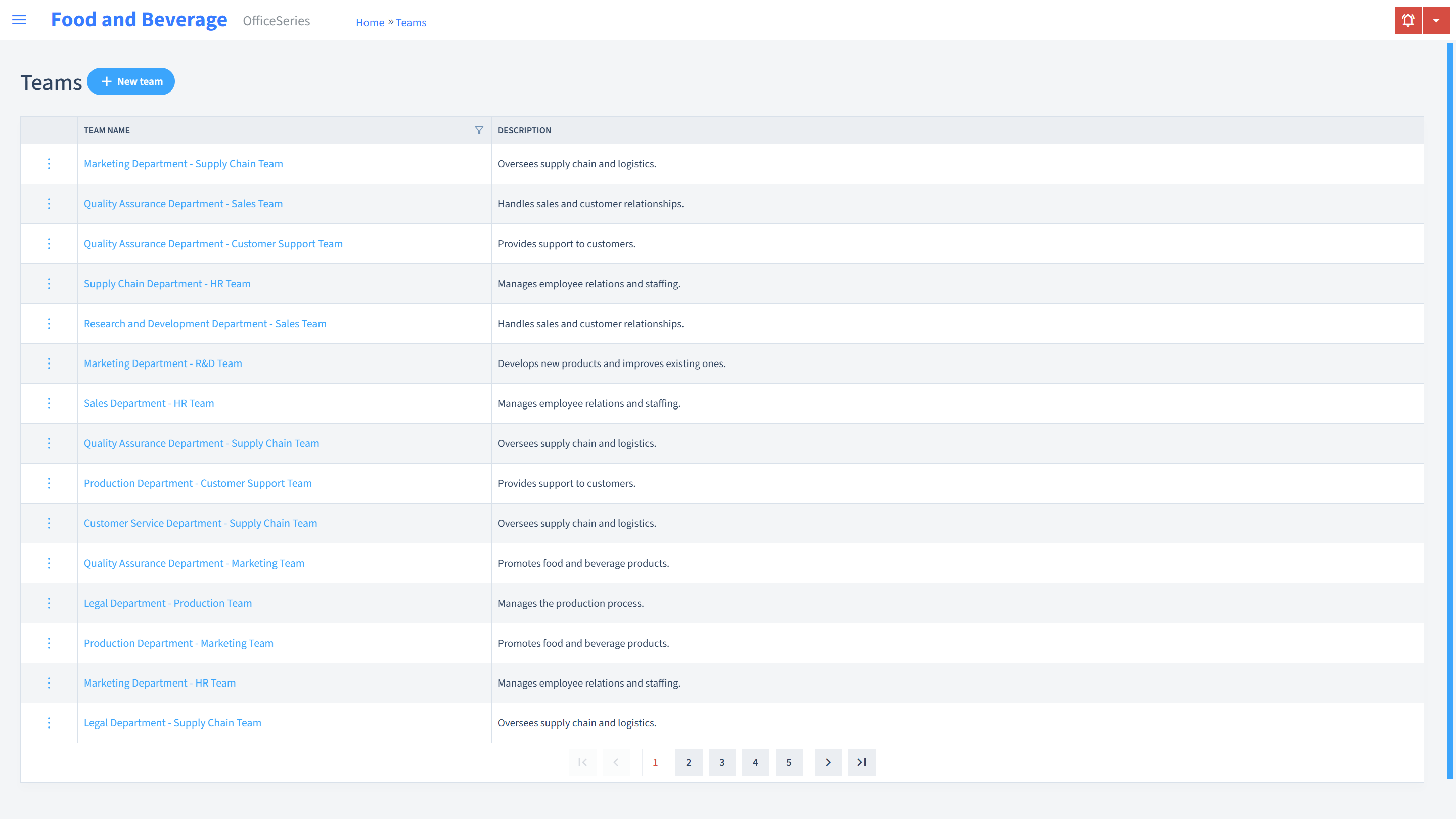Image resolution: width=1456 pixels, height=819 pixels.
Task: Click the next page arrow button
Action: (828, 762)
